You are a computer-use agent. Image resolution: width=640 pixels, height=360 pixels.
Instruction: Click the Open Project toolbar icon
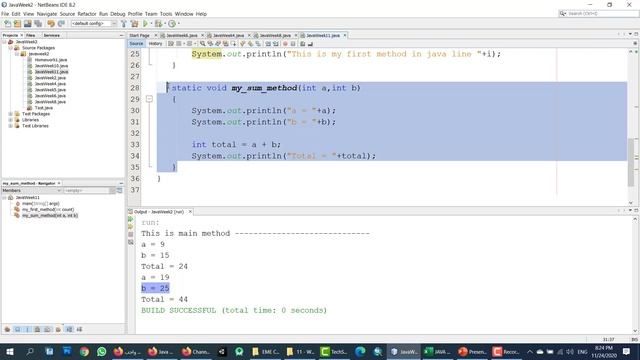pos(28,24)
